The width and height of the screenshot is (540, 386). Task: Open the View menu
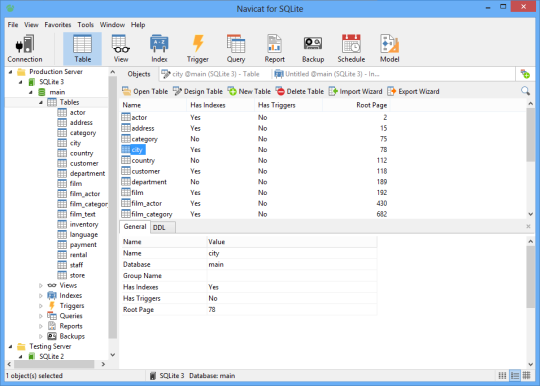31,25
